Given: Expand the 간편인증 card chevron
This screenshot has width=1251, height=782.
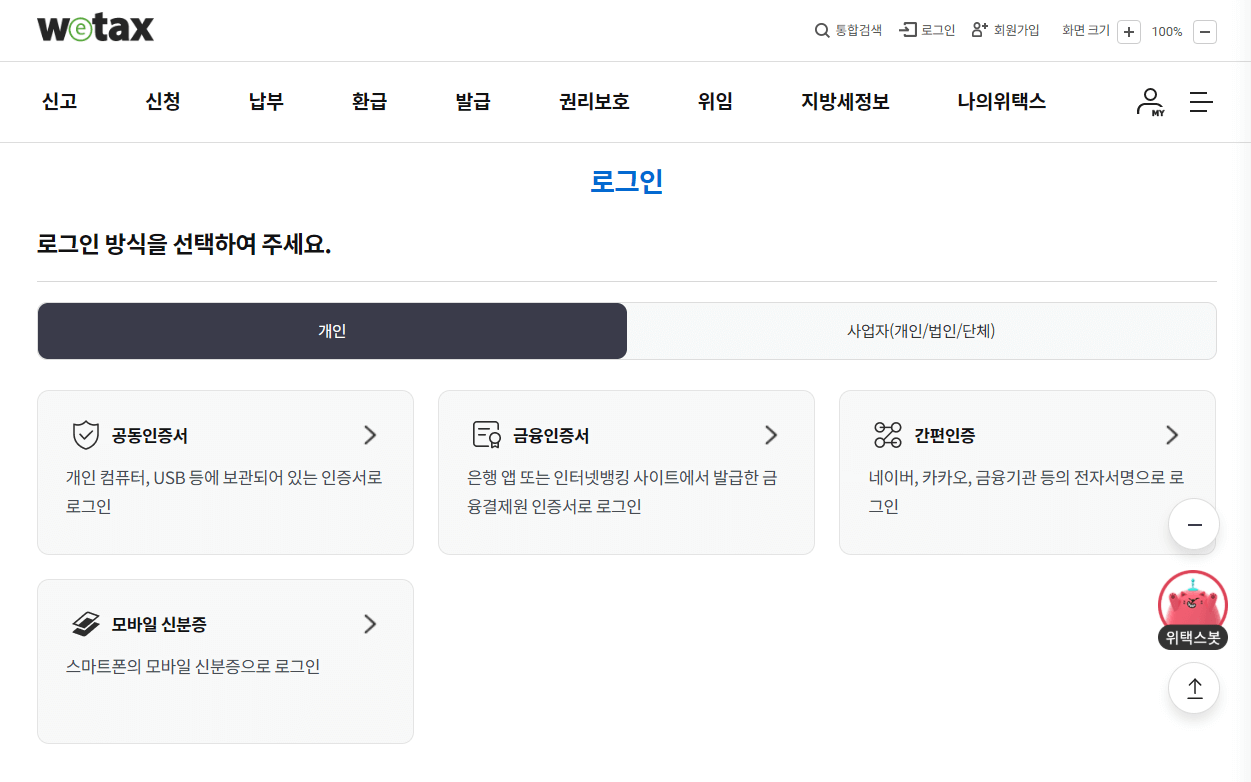Looking at the screenshot, I should [x=1171, y=435].
